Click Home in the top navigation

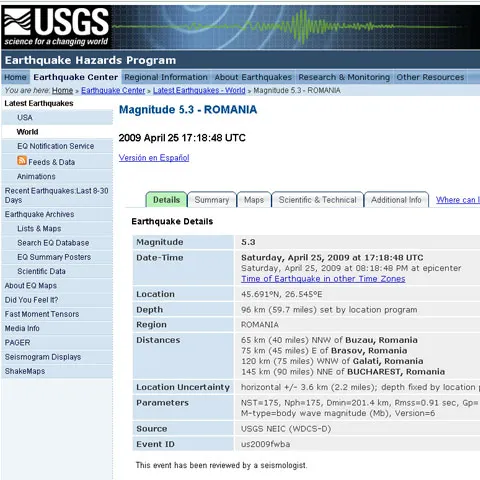click(15, 77)
